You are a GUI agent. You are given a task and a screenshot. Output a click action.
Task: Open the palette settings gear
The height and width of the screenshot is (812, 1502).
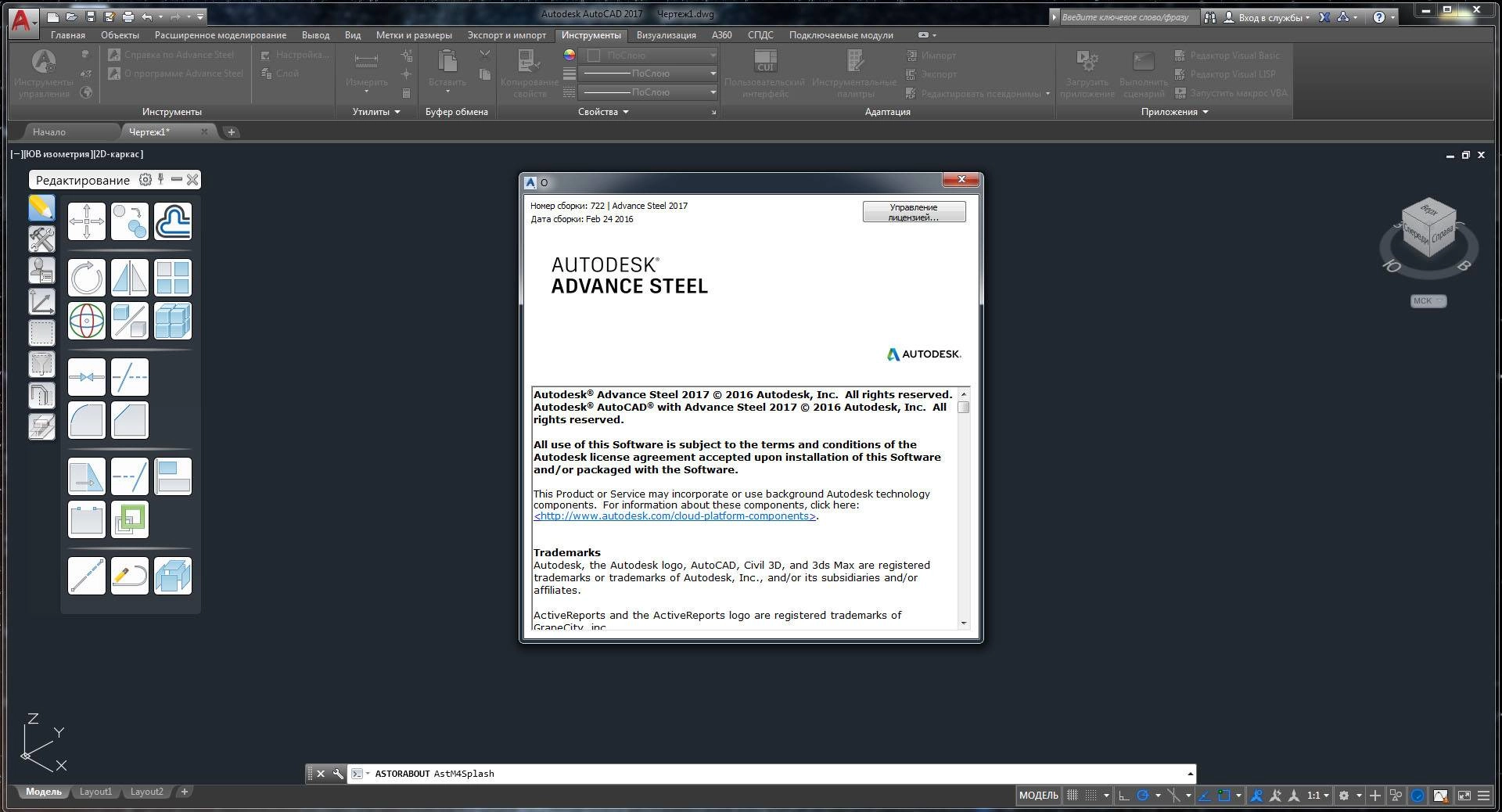click(145, 180)
